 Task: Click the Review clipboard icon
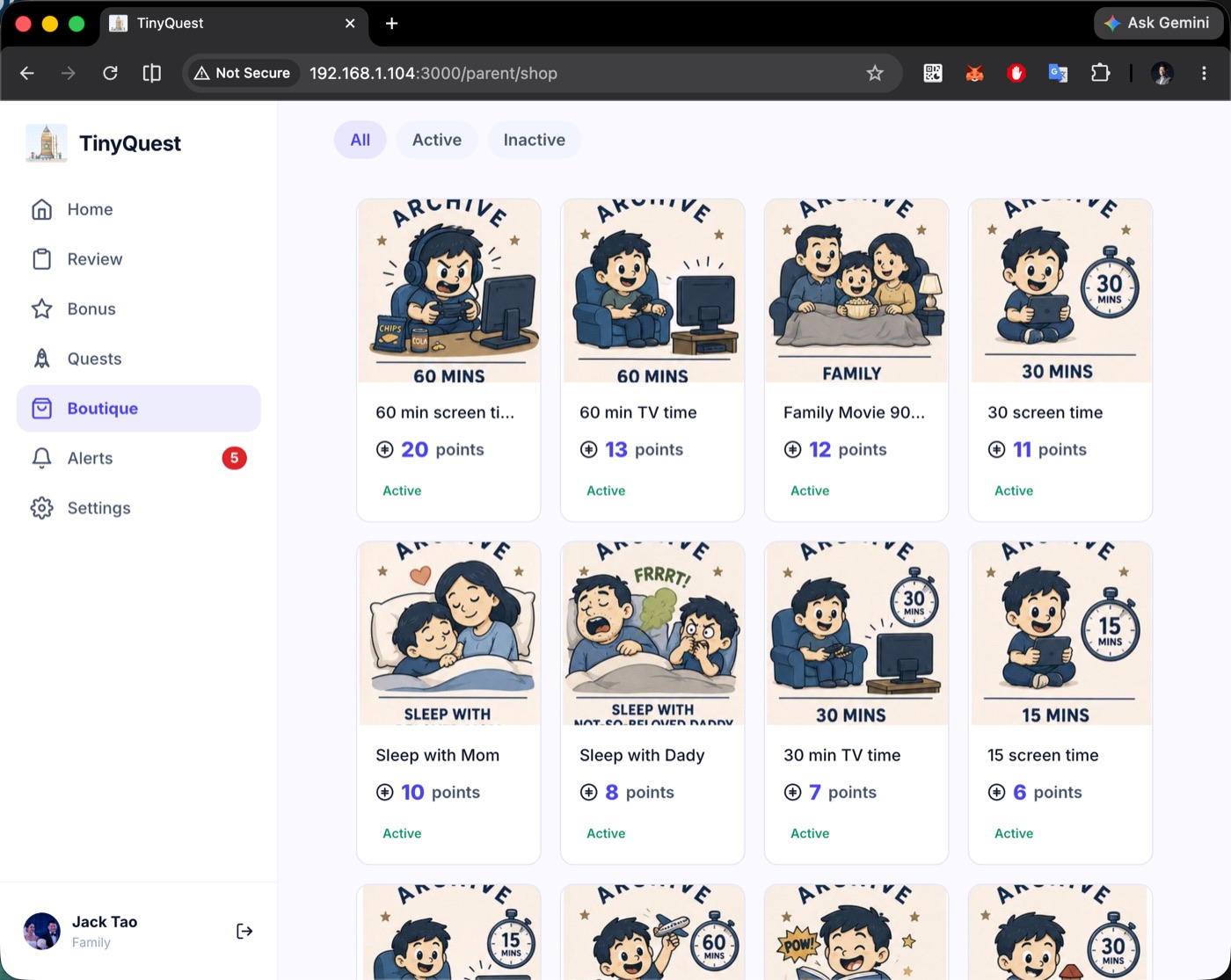(41, 259)
